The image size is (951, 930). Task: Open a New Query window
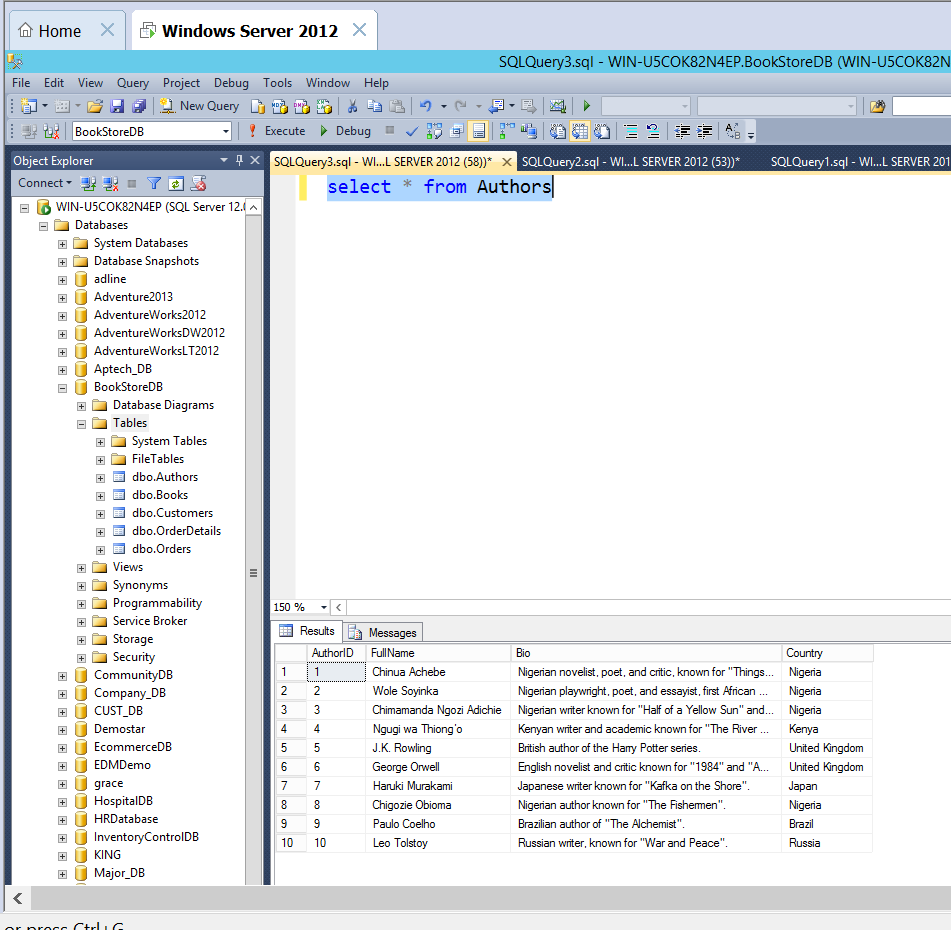200,105
